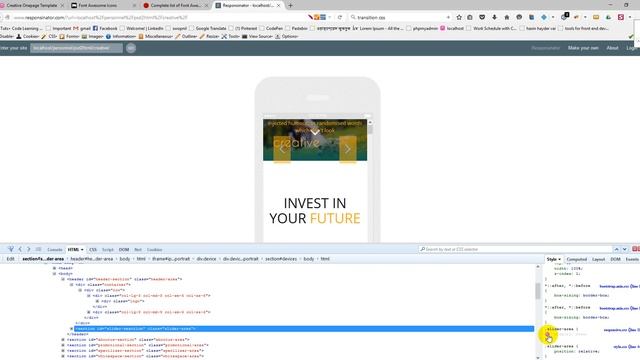Close the Creative Onepage Template tab
640x360 pixels.
tap(62, 6)
